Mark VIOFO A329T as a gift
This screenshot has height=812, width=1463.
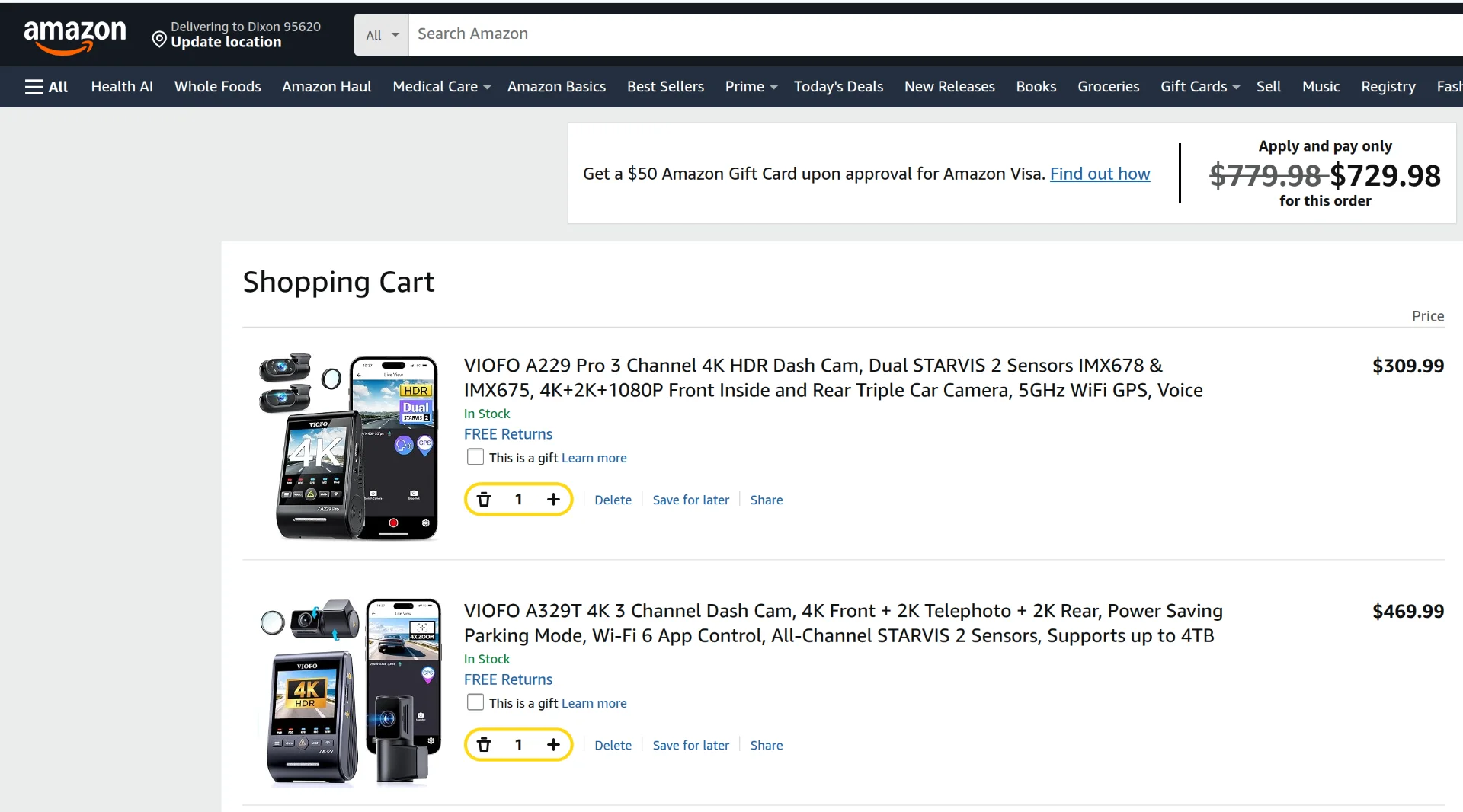coord(475,702)
